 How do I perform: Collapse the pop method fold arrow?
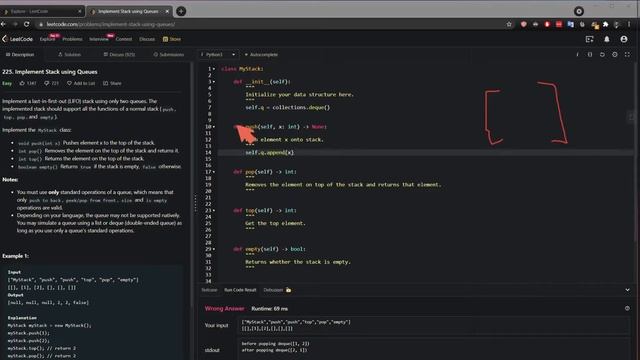coord(214,172)
